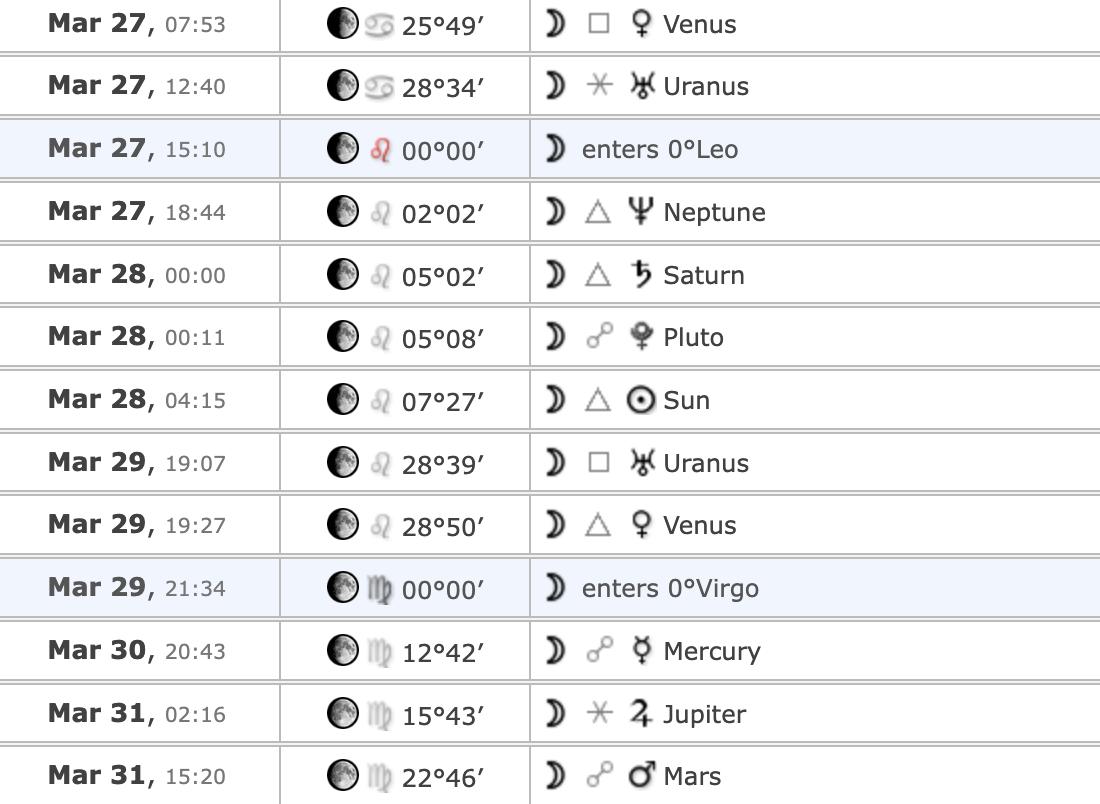
Task: Click the Virgo sign icon at 00°00′
Action: [x=380, y=589]
